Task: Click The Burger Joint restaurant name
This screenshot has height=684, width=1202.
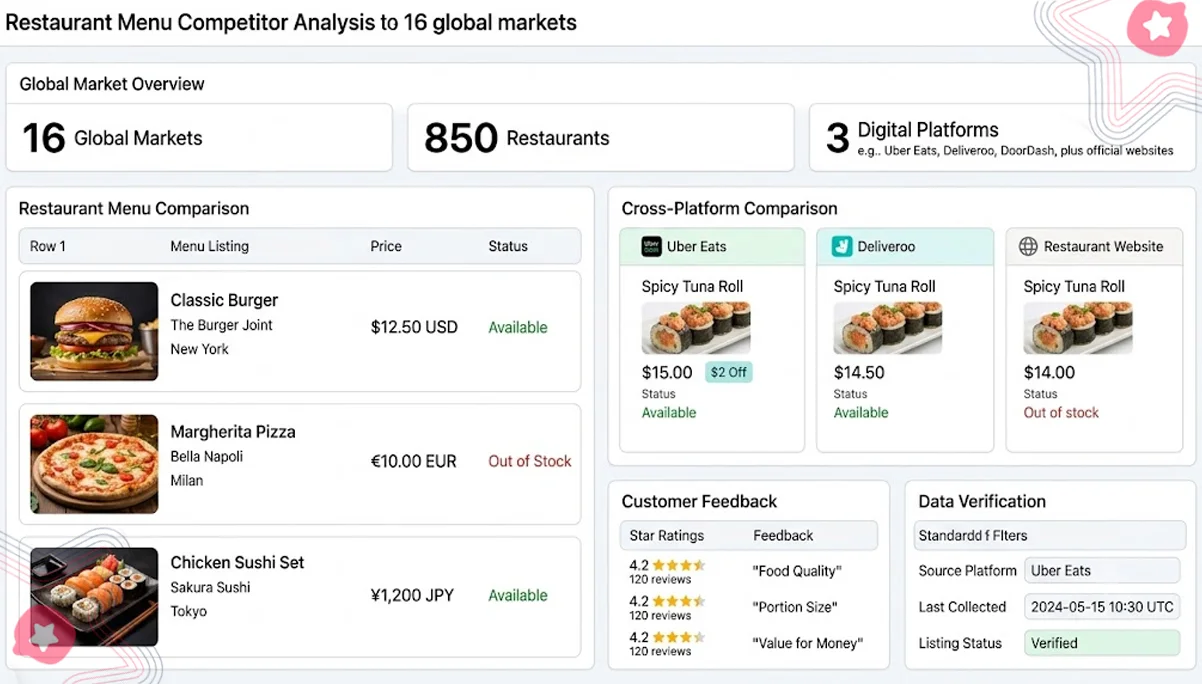Action: click(221, 325)
